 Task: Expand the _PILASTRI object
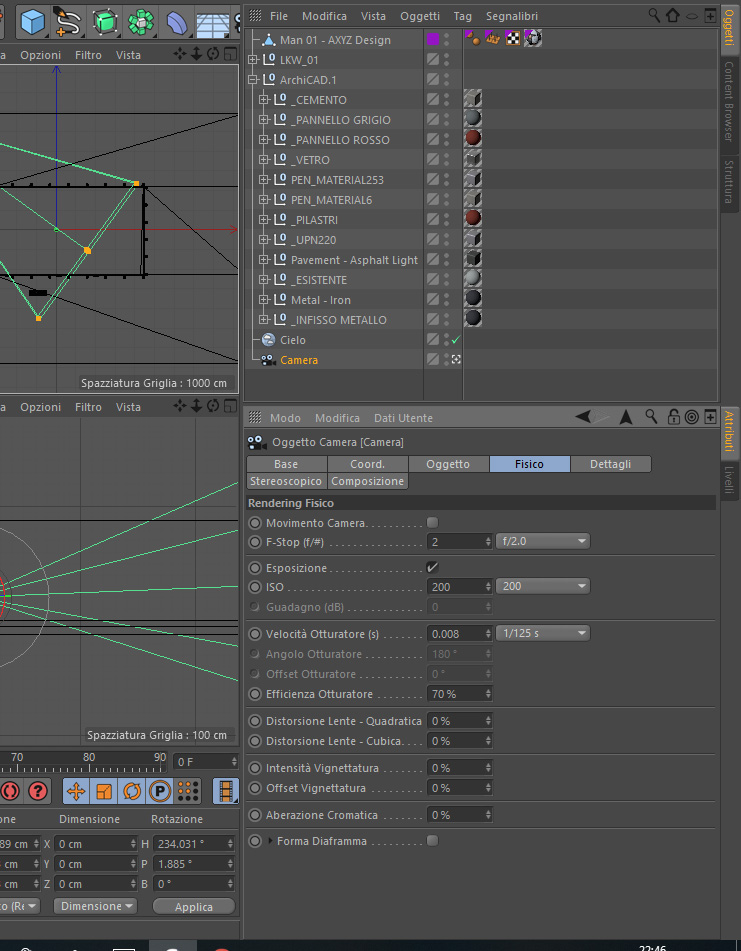[263, 220]
